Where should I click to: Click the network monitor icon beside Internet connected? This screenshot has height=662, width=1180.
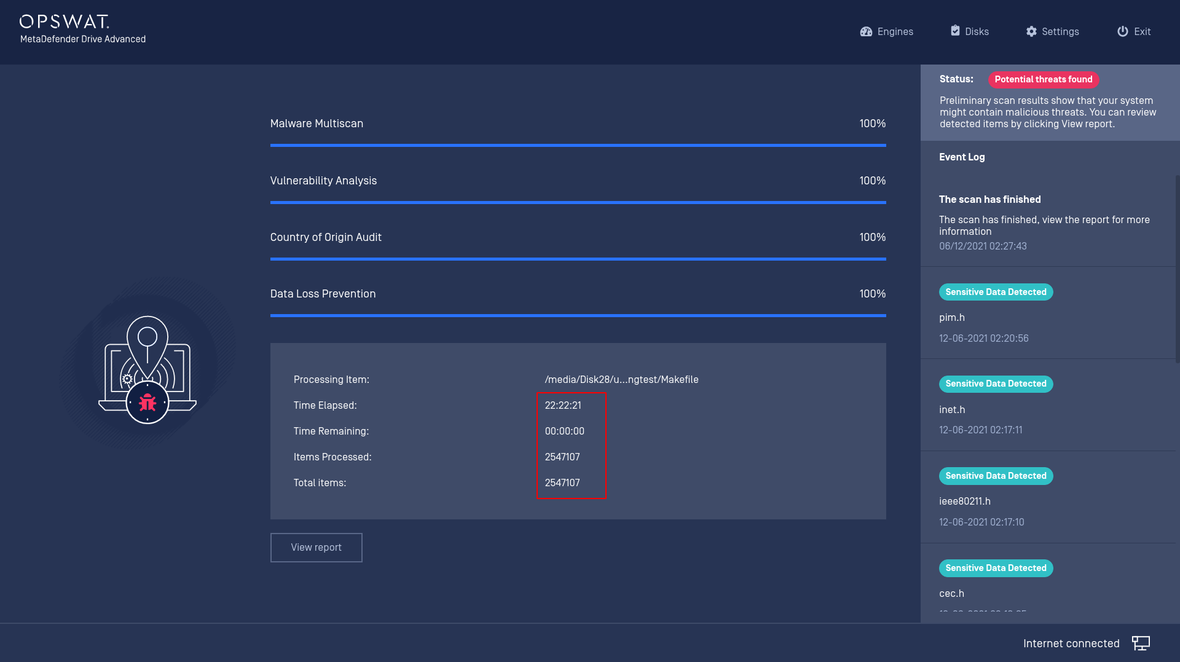[1141, 643]
